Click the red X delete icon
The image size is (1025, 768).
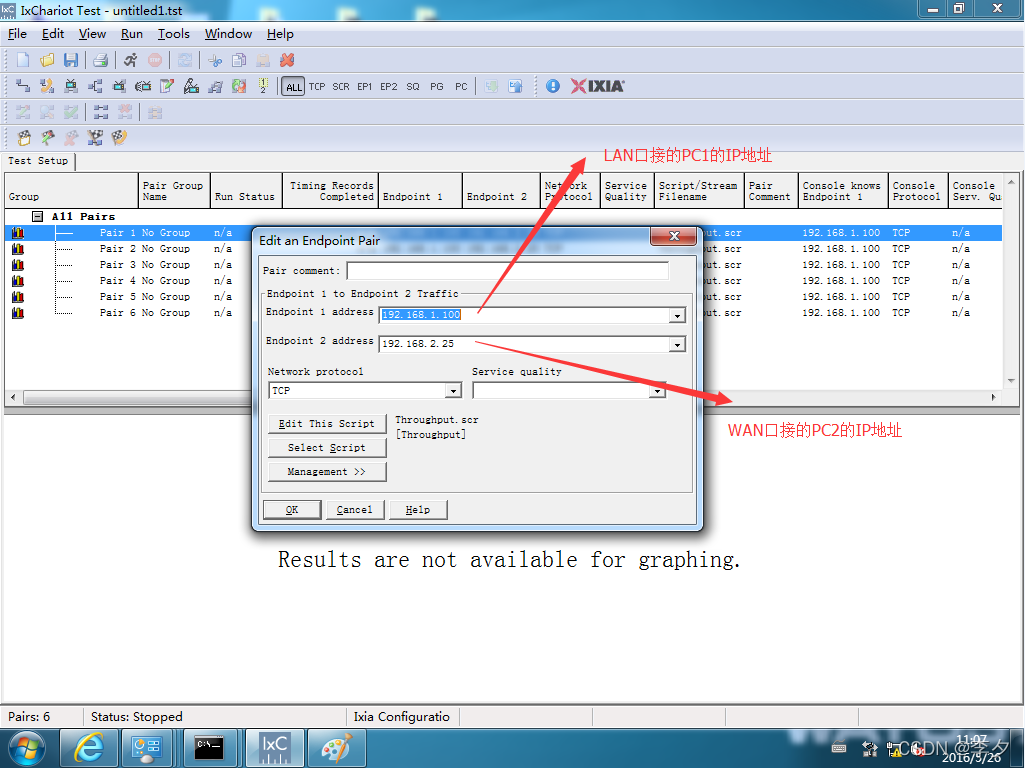[x=287, y=61]
